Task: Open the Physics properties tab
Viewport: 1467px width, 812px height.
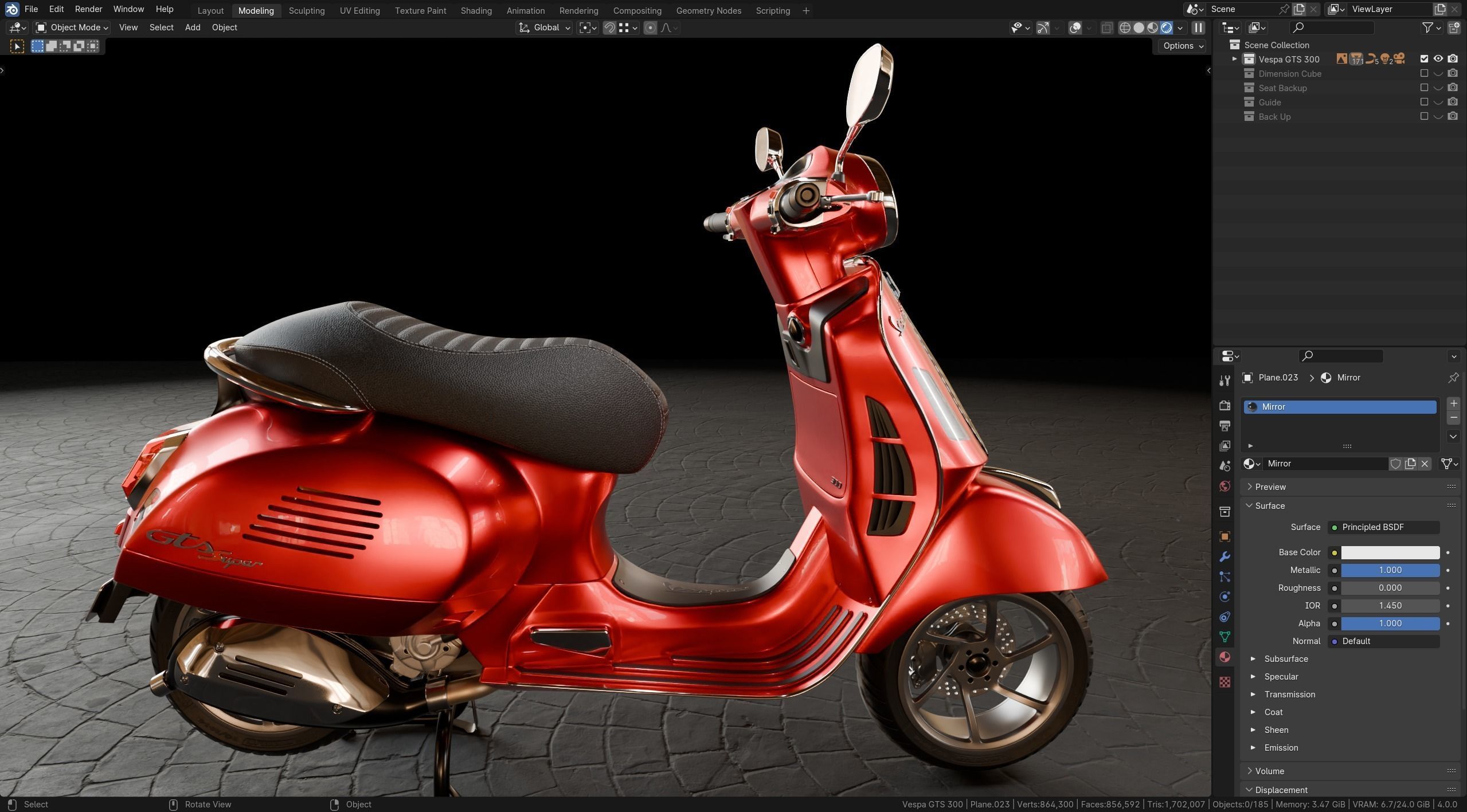Action: pos(1225,597)
